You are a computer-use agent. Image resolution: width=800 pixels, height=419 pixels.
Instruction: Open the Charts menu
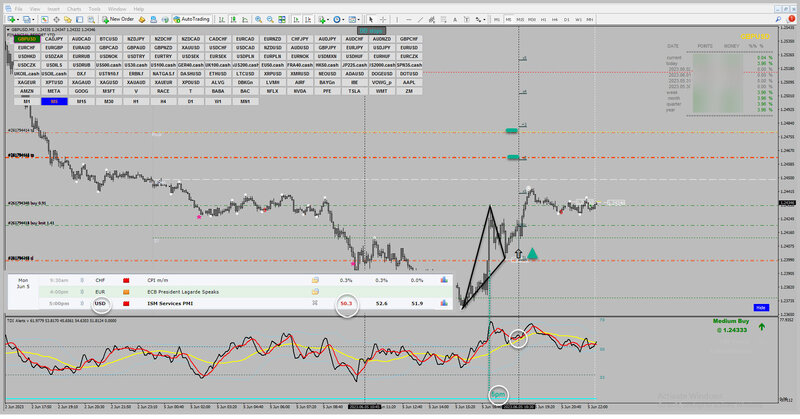coord(73,9)
